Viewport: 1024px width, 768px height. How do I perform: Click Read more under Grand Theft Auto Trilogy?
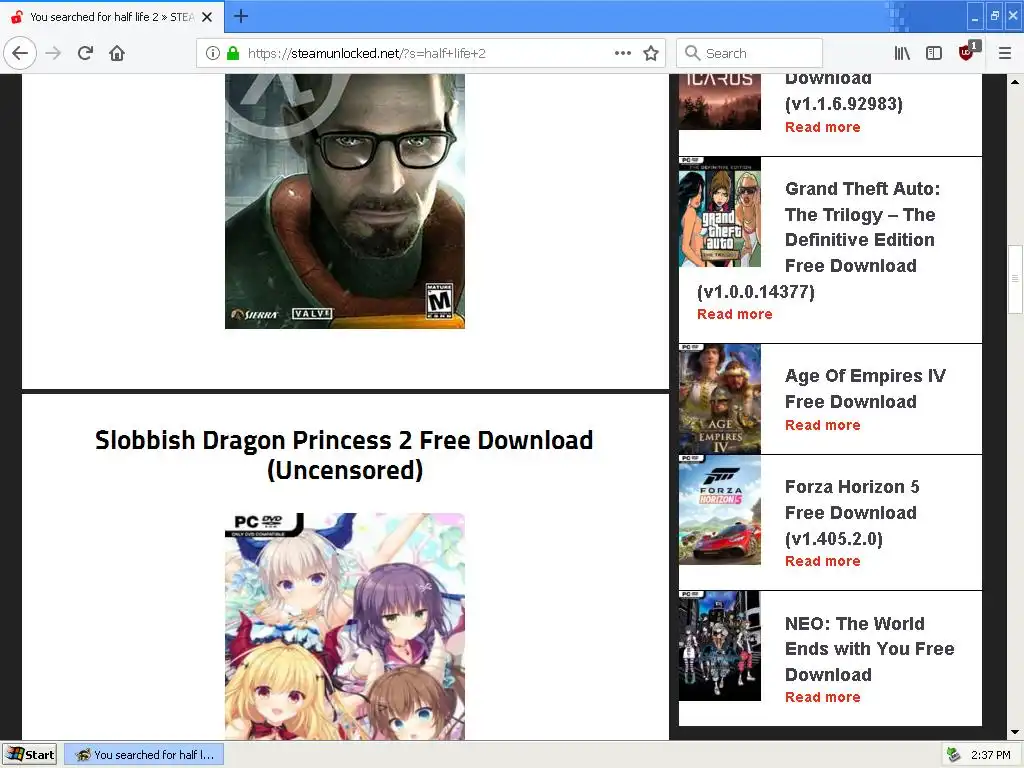[734, 314]
